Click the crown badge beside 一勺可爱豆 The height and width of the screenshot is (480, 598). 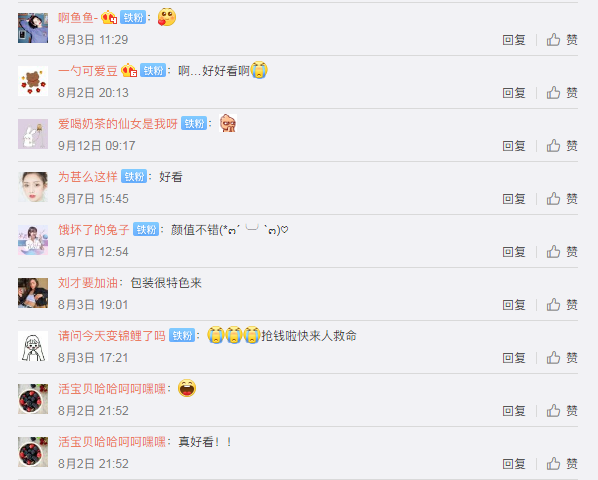point(129,71)
